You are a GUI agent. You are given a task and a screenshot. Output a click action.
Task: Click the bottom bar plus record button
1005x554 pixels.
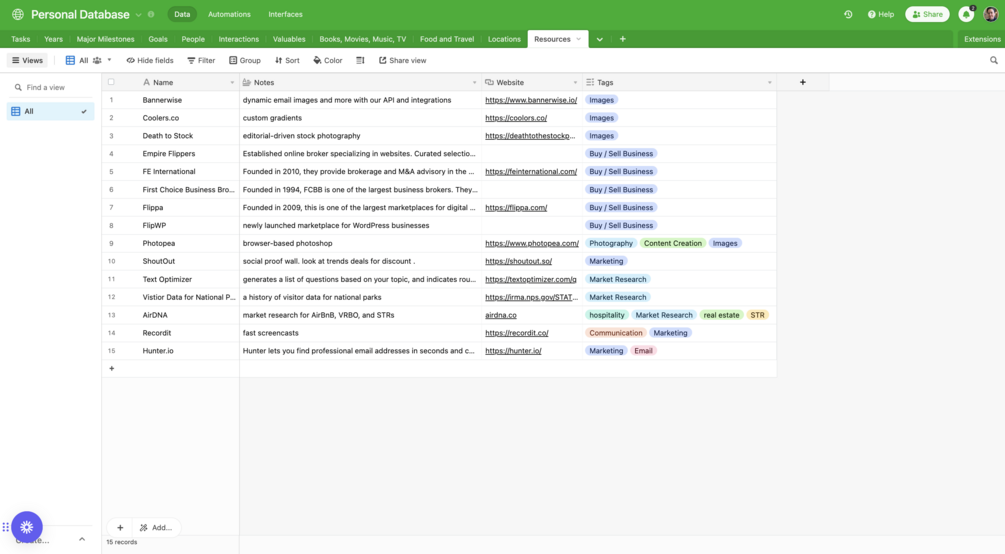[x=120, y=528]
